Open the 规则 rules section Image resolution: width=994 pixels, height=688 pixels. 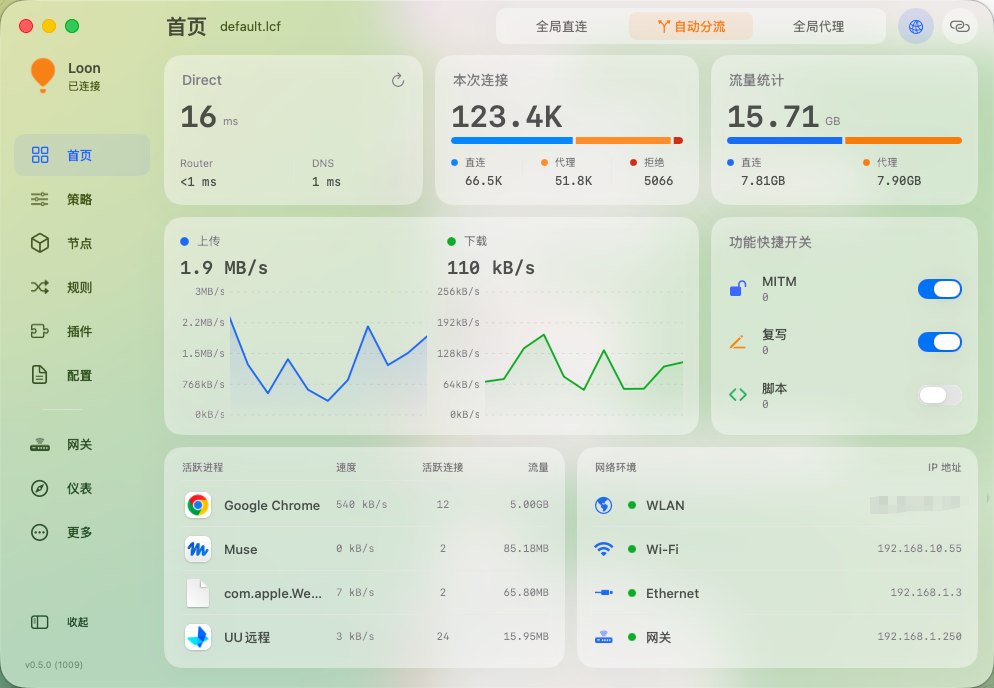(x=82, y=287)
